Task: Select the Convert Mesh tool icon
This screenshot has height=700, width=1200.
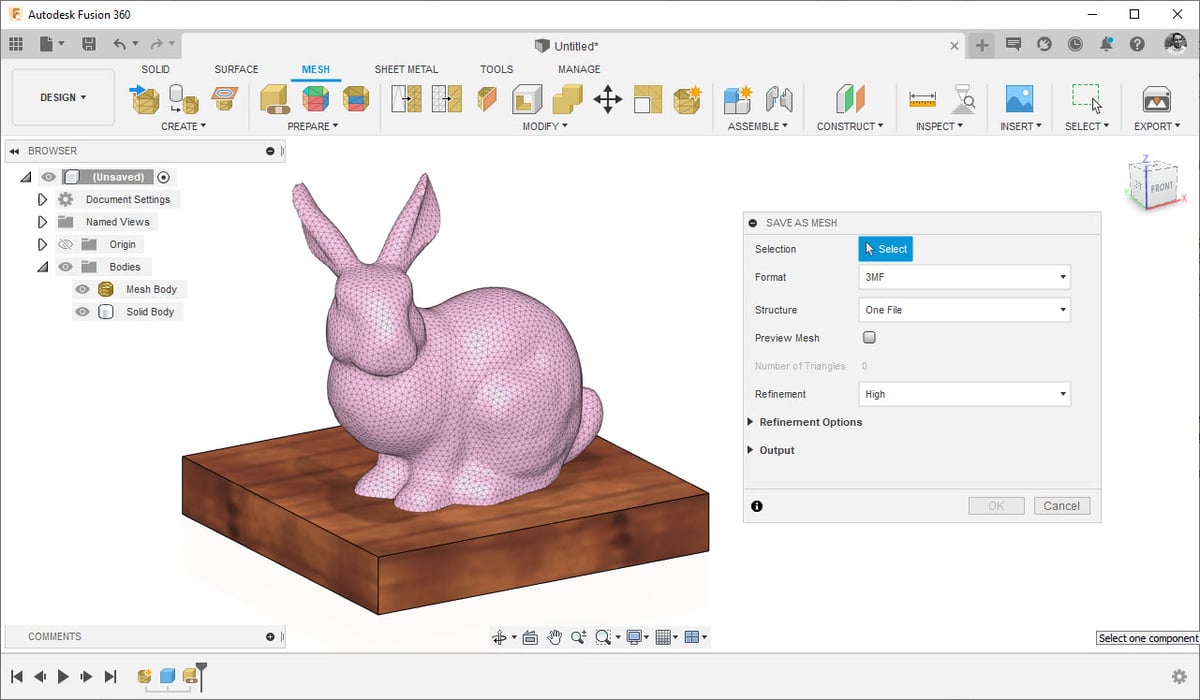Action: pyautogui.click(x=688, y=99)
